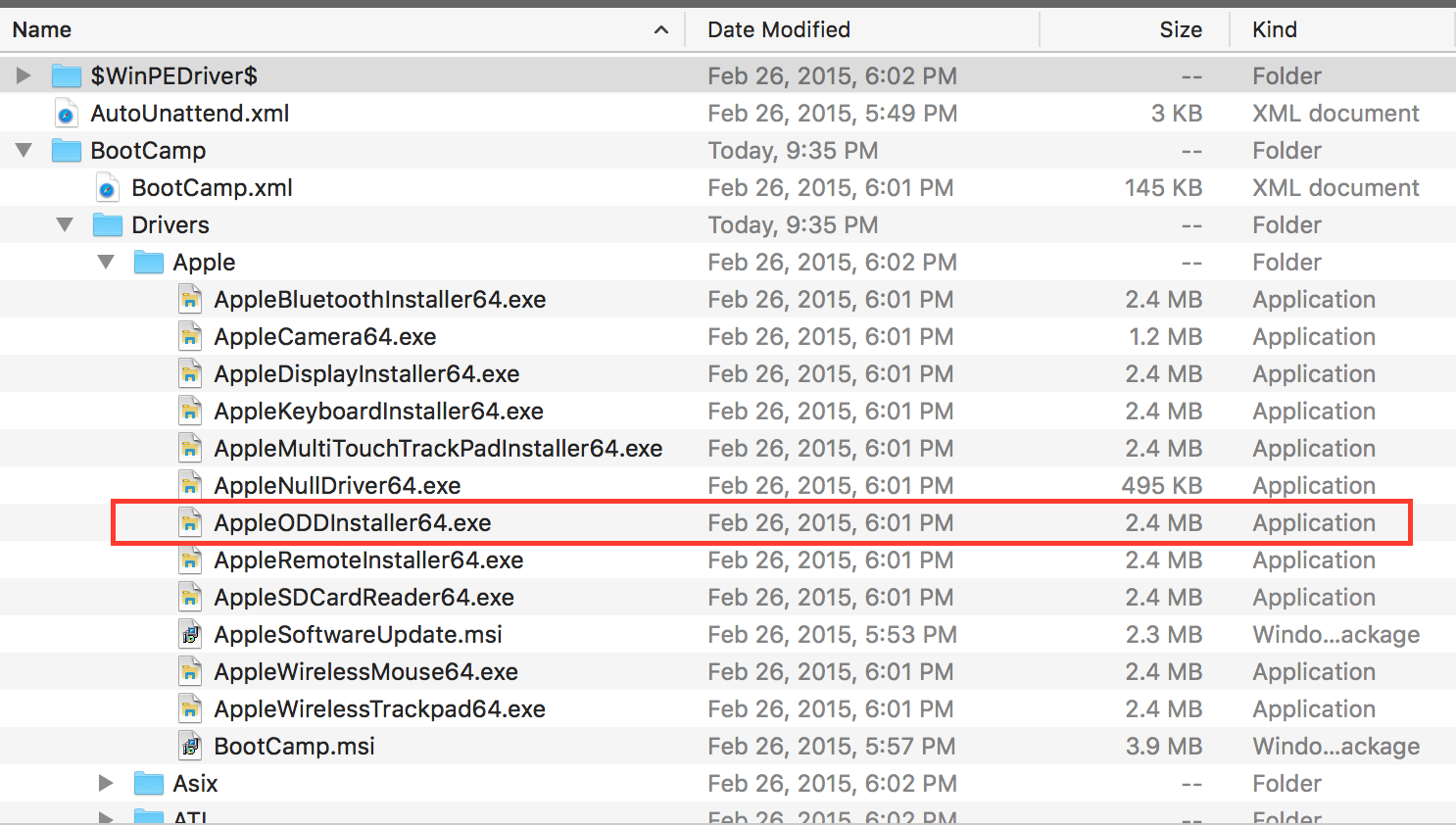Image resolution: width=1456 pixels, height=827 pixels.
Task: Collapse the Drivers folder disclosure triangle
Action: 65,224
